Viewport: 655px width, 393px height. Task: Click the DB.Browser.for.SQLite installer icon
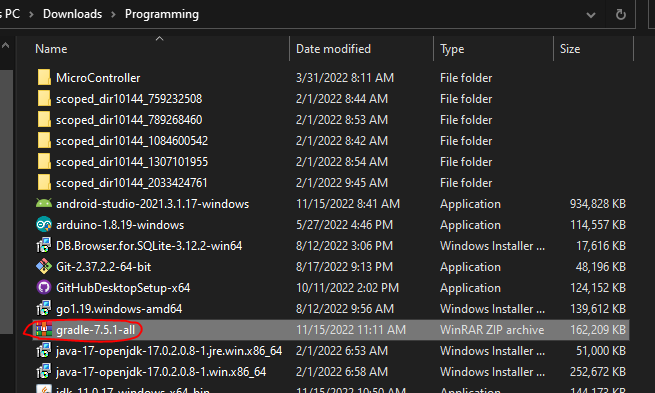click(x=44, y=246)
